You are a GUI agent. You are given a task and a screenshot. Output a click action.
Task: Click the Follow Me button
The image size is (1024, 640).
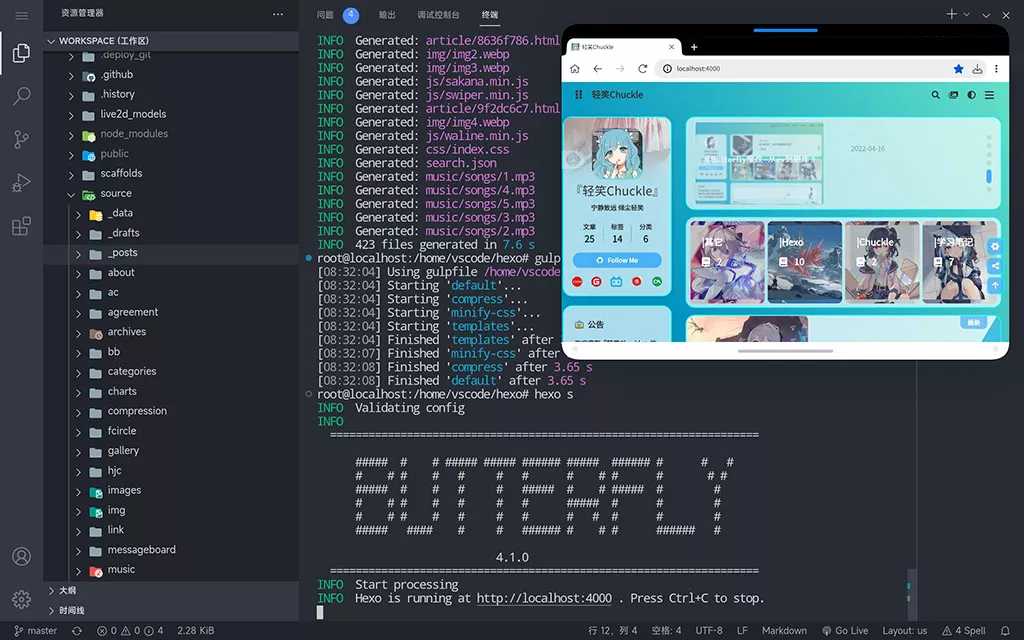pos(617,260)
